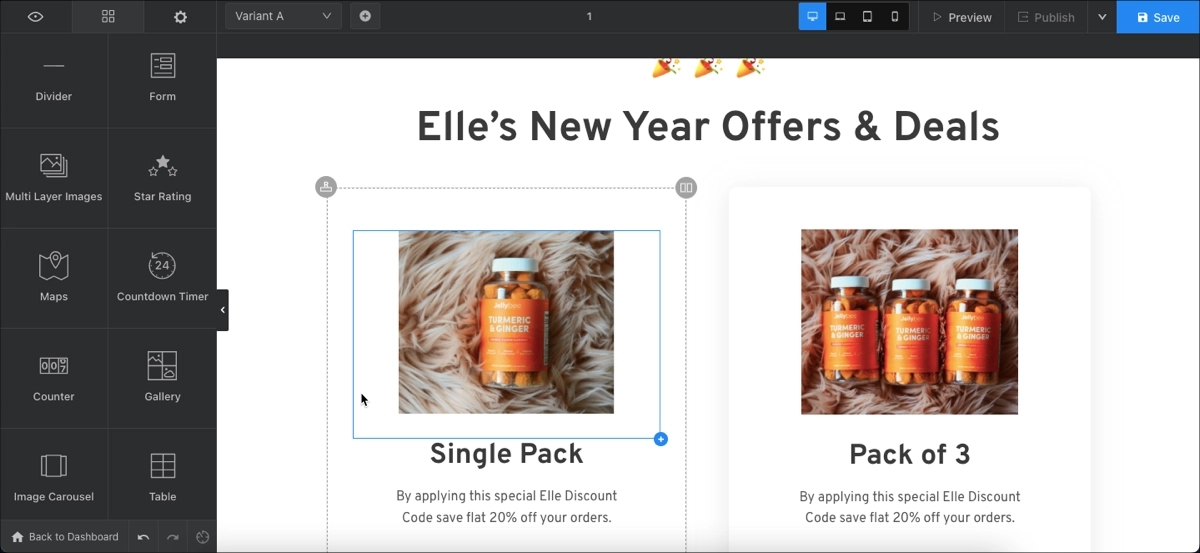Screen dimensions: 1200x553
Task: Select the Single Pack heading
Action: 506,454
